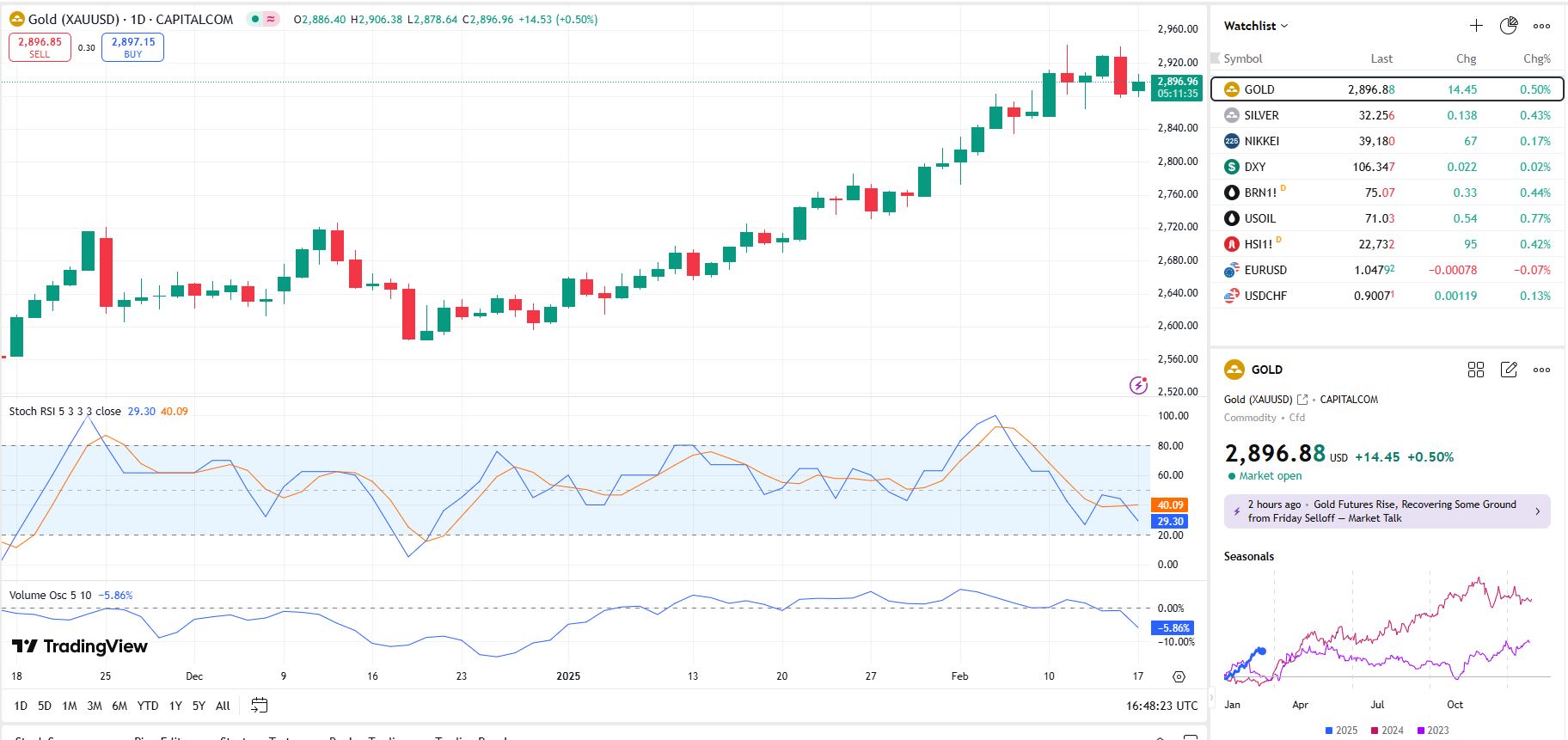The image size is (1568, 740).
Task: Open the 16:48:23 UTC timezone menu
Action: pyautogui.click(x=1161, y=706)
